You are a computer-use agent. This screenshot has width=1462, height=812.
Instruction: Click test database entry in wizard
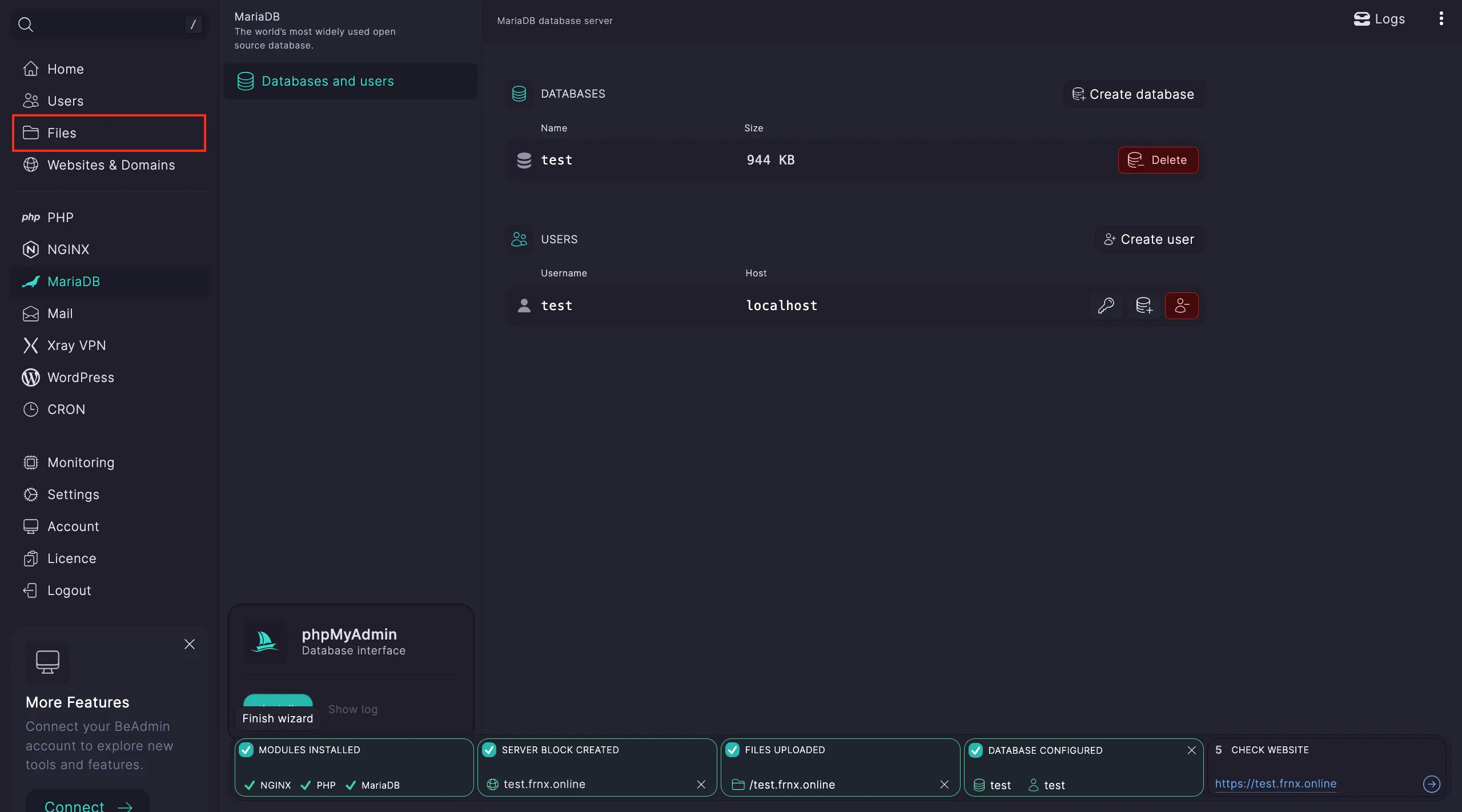[x=992, y=785]
